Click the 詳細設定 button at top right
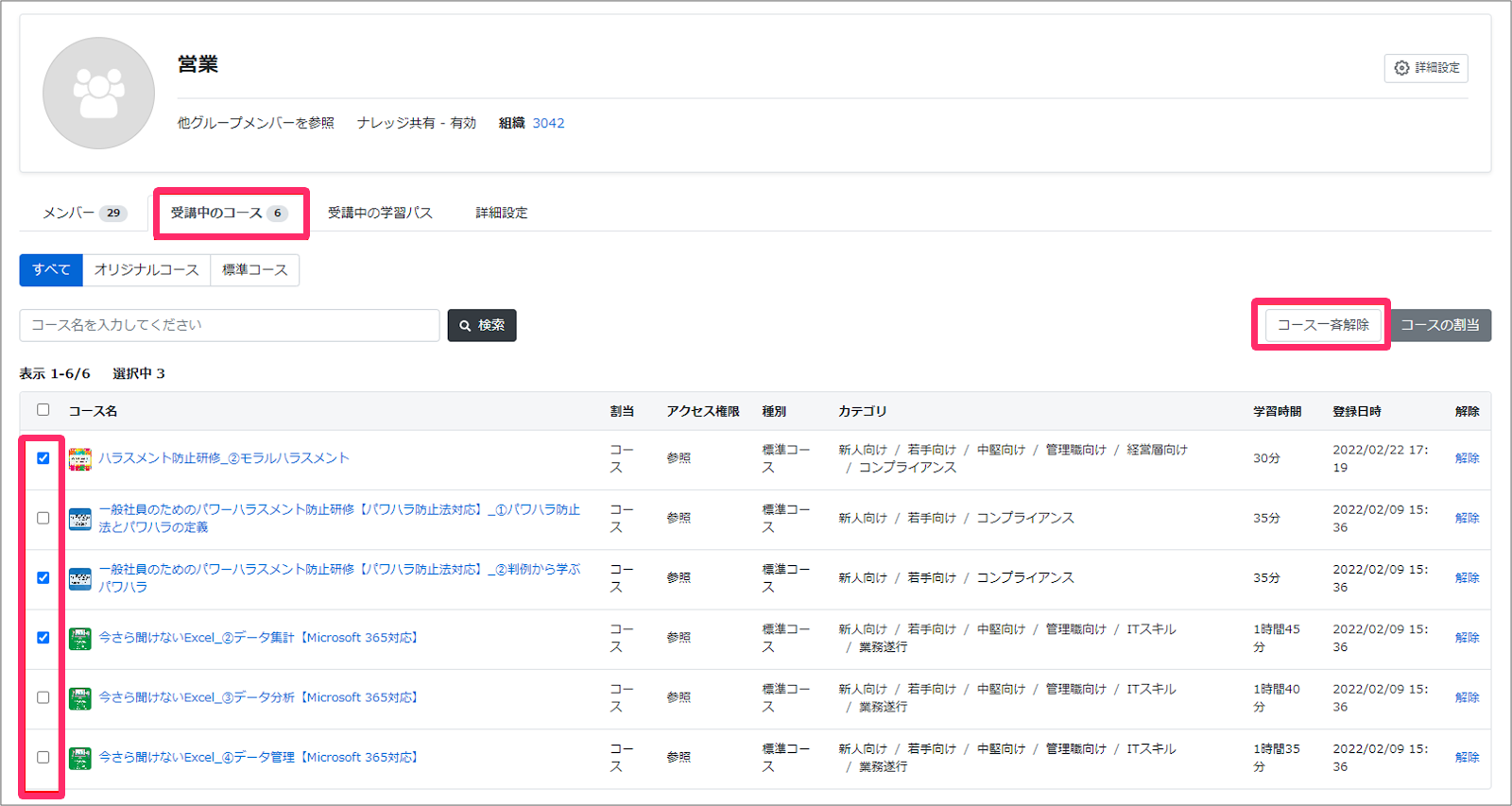Image resolution: width=1512 pixels, height=806 pixels. point(1426,68)
